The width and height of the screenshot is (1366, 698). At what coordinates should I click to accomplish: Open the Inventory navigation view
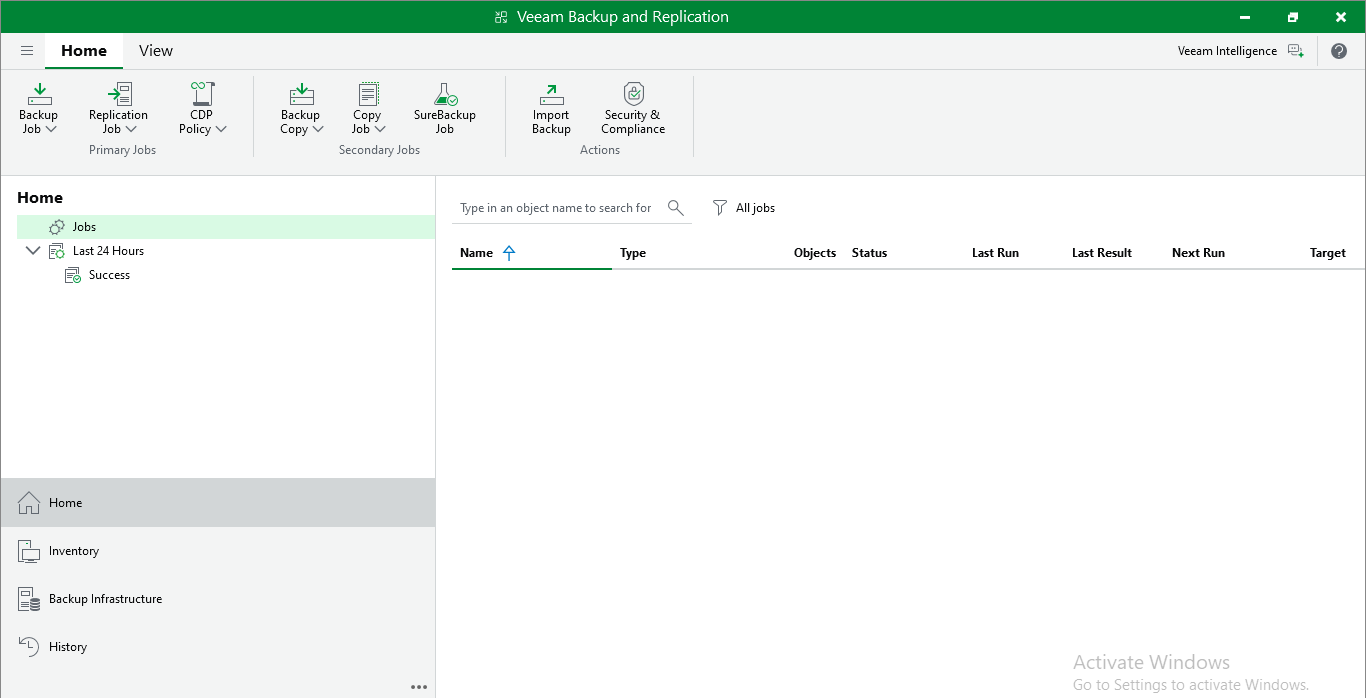218,551
